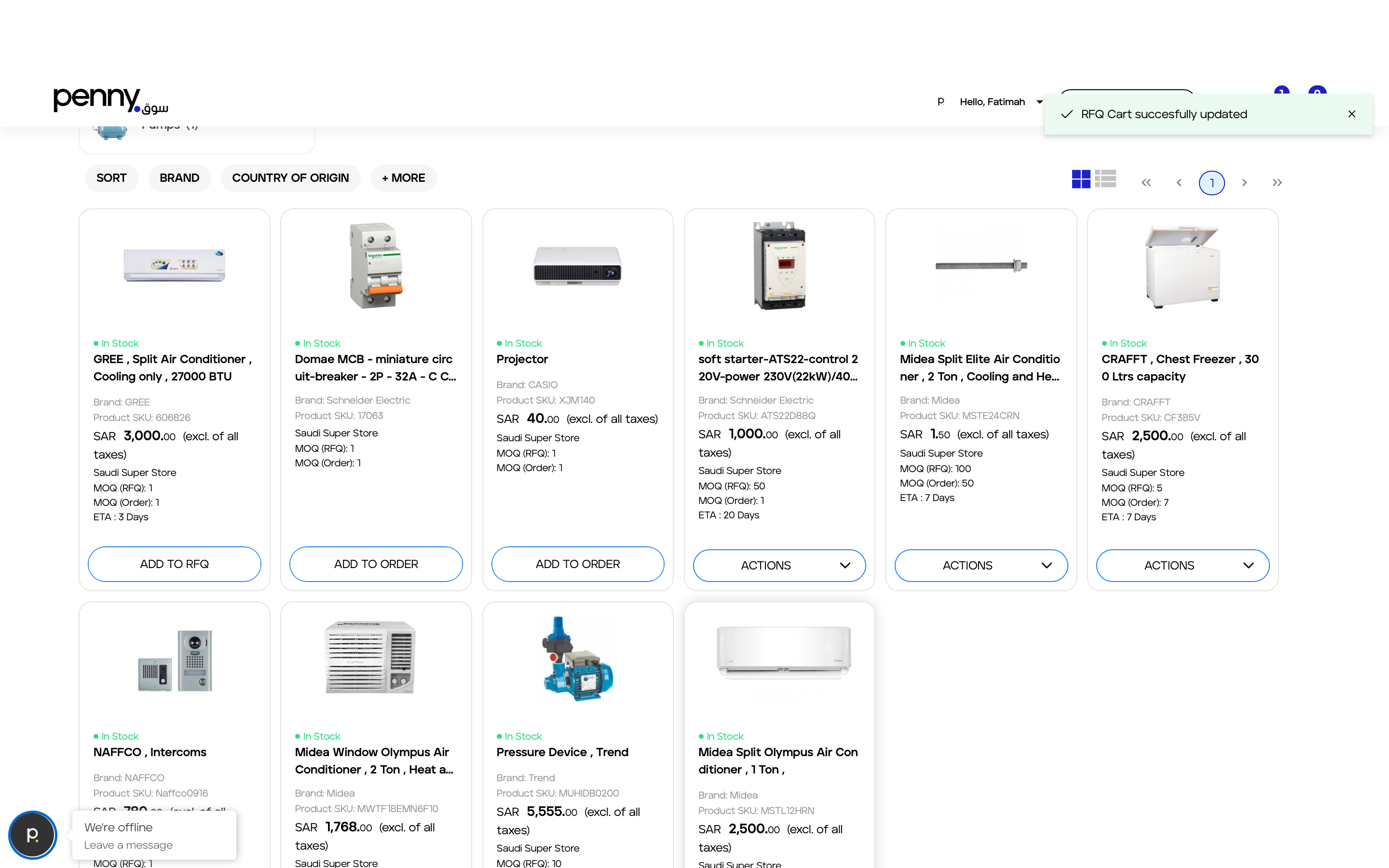Image resolution: width=1389 pixels, height=868 pixels.
Task: Open Midea Split Elite Air Conditioner title
Action: [980, 367]
